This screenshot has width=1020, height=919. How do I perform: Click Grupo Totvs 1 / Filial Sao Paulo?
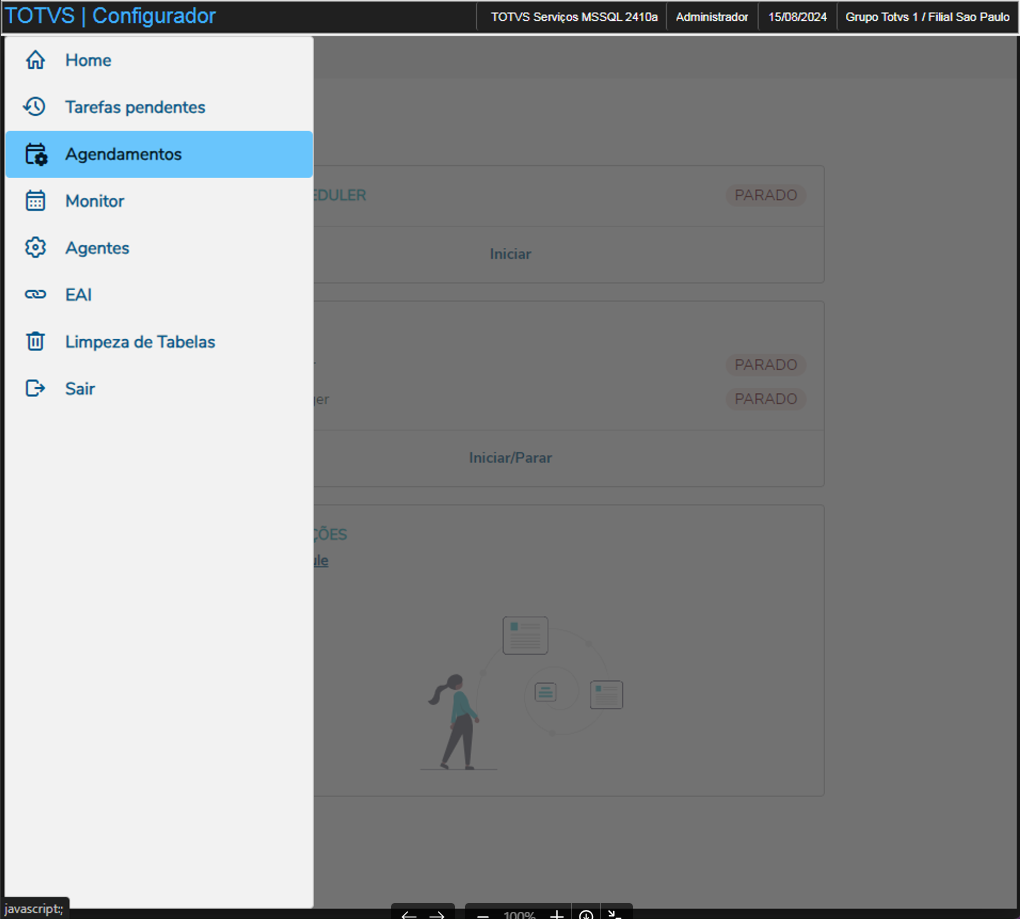click(927, 17)
